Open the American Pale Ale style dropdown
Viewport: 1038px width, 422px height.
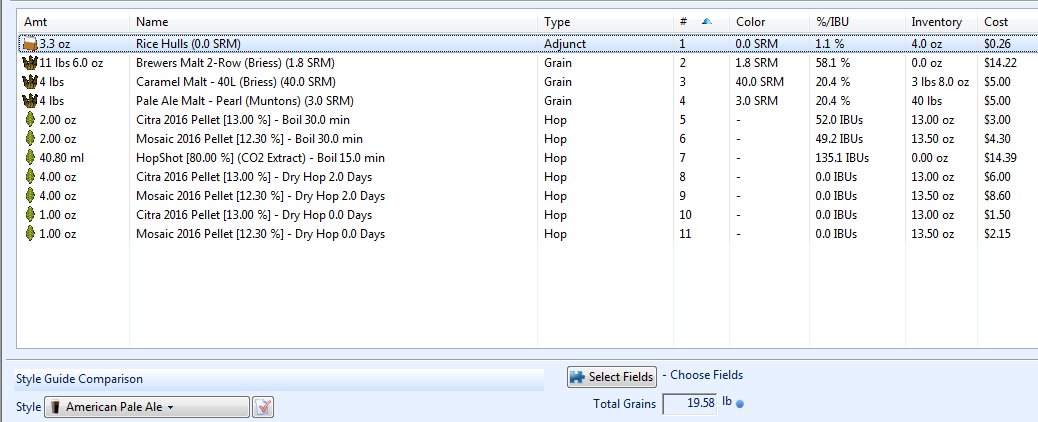pyautogui.click(x=147, y=407)
